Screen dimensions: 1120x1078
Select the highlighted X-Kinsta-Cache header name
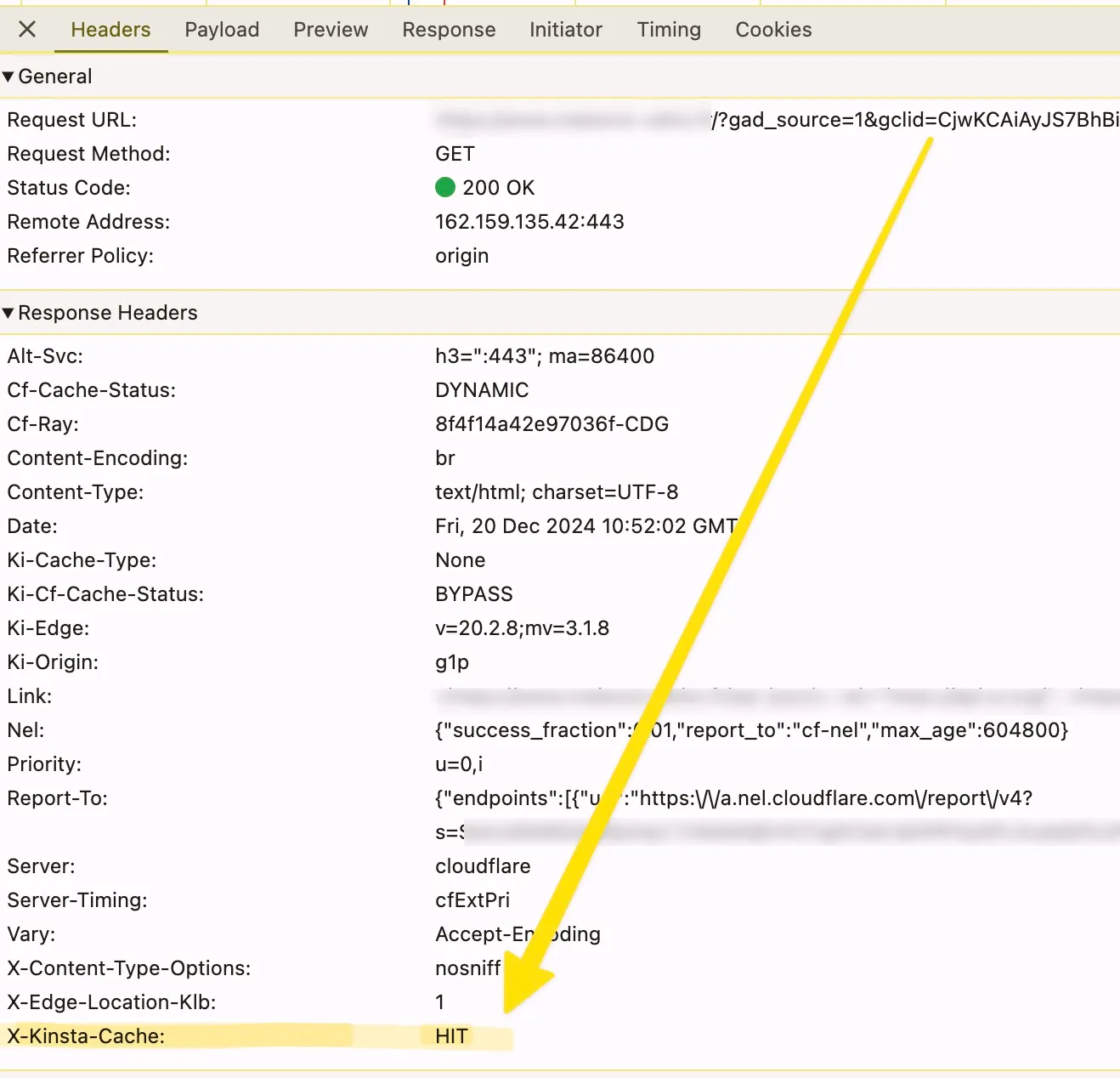click(x=85, y=1036)
